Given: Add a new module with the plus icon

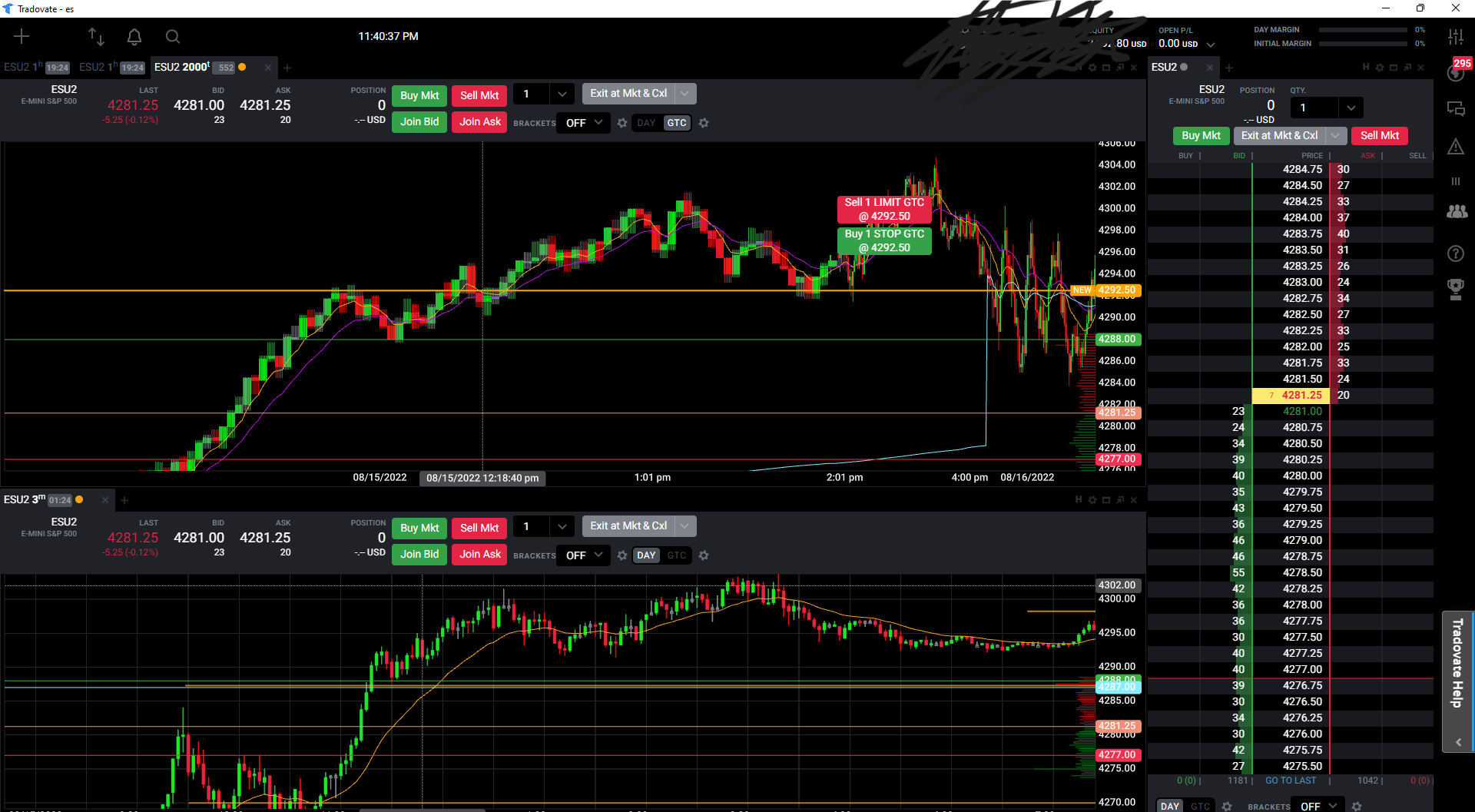Looking at the screenshot, I should [22, 36].
